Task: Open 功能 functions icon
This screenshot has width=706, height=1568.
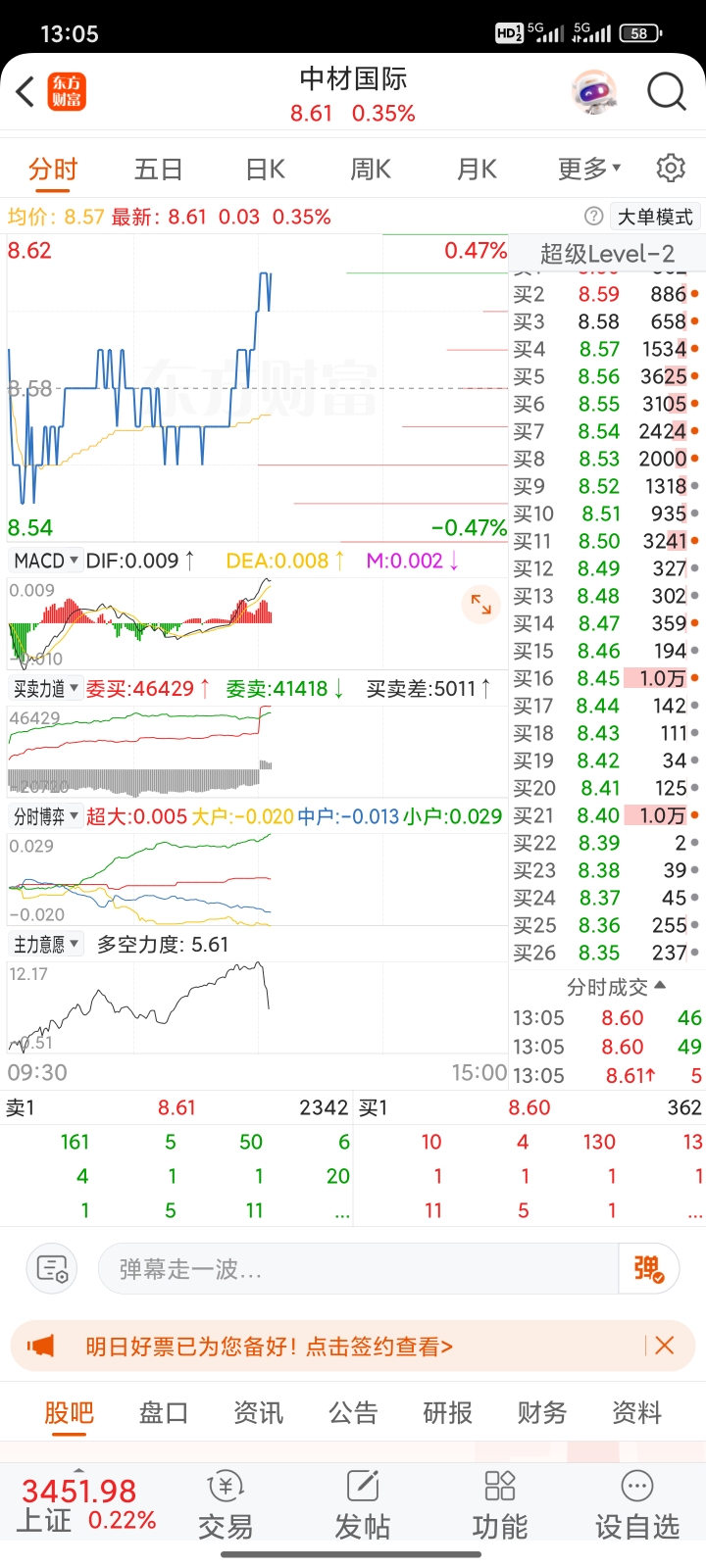Action: point(500,1506)
